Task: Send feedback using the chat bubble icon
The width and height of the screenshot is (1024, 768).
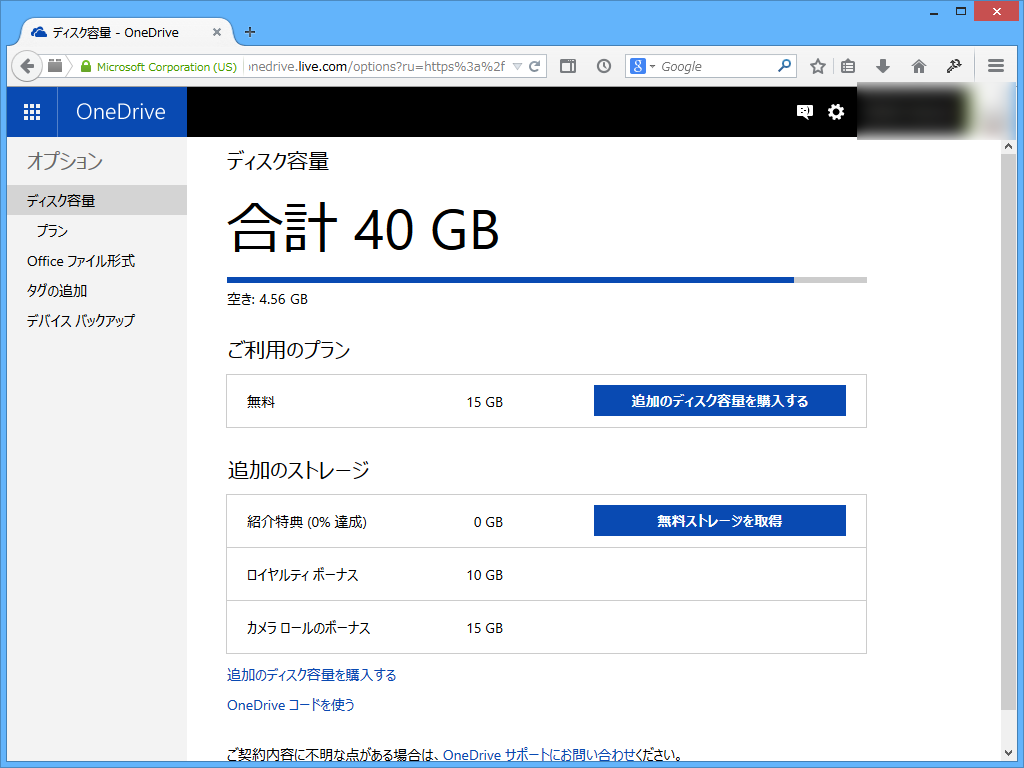Action: [803, 112]
